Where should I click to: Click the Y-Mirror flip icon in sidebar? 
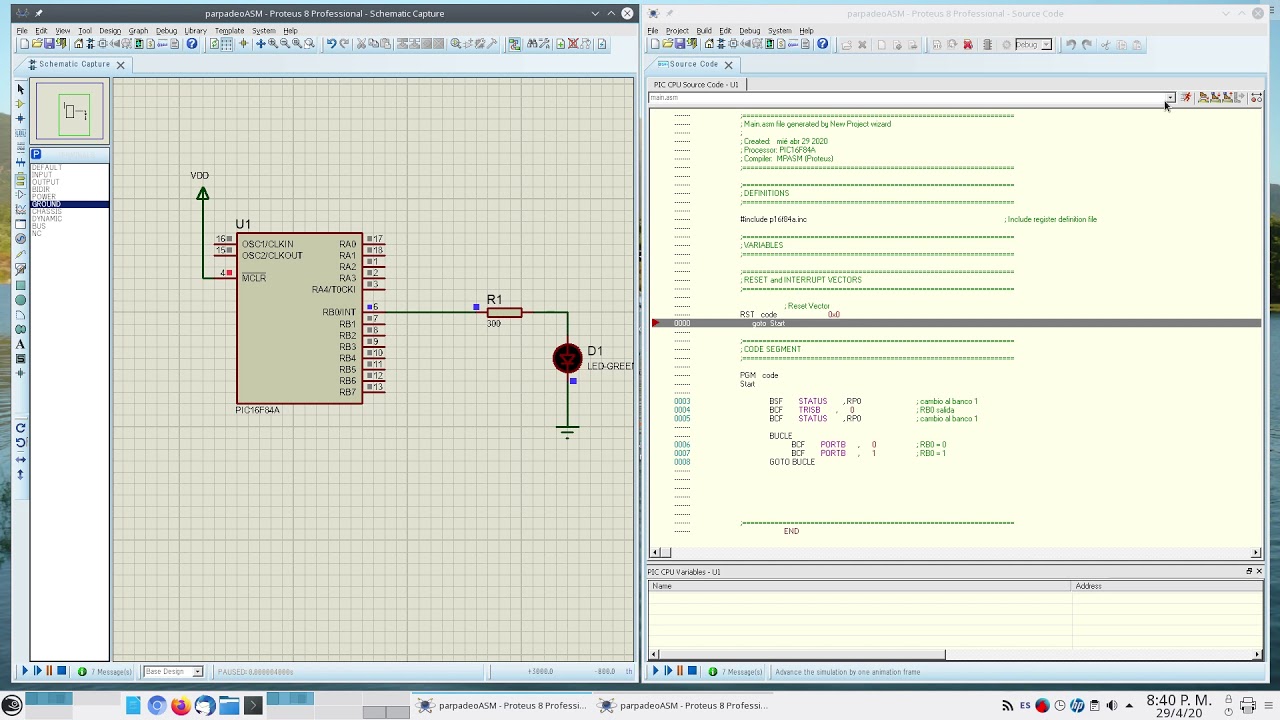[20, 474]
